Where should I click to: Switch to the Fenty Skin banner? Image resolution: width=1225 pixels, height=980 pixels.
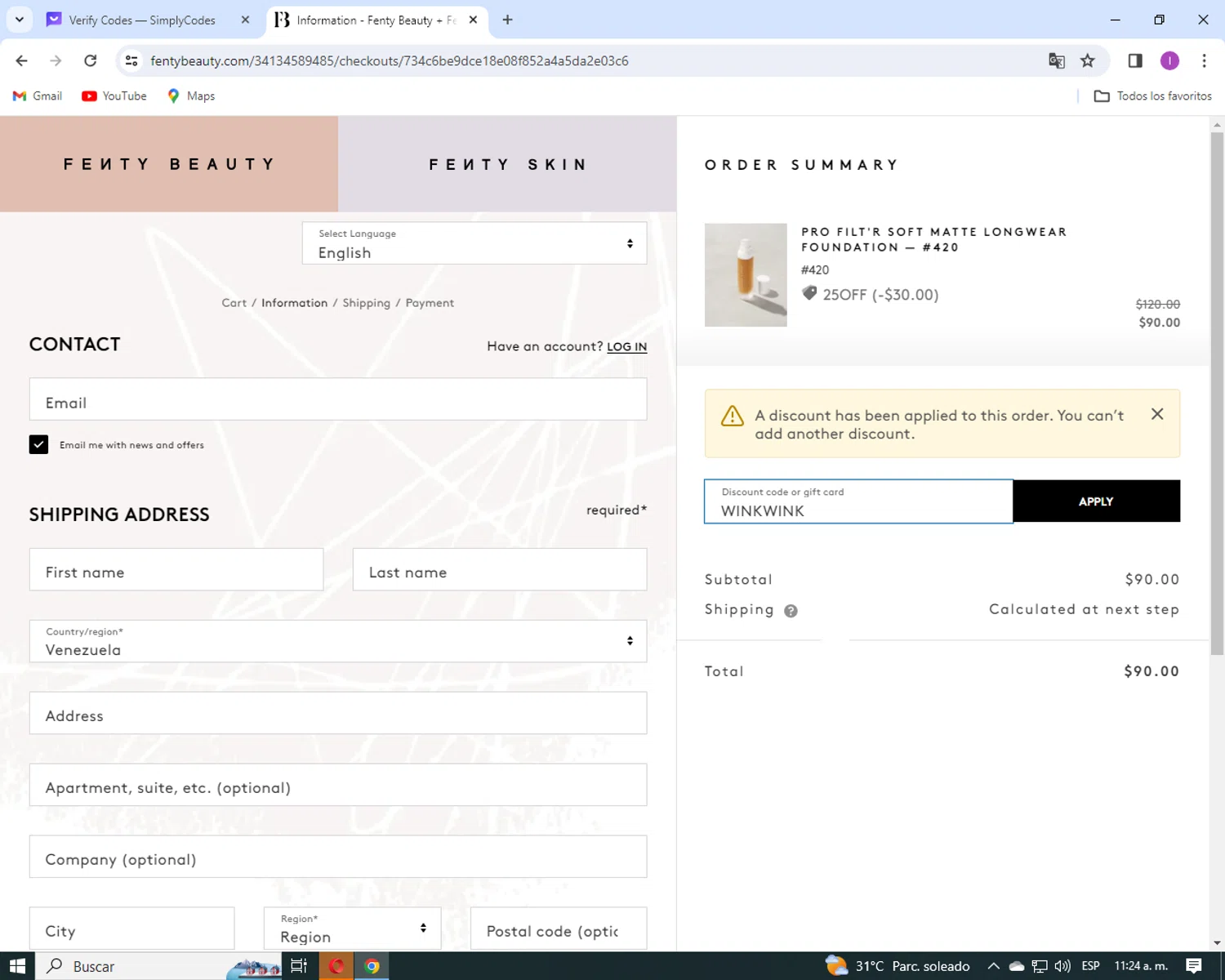pyautogui.click(x=507, y=164)
